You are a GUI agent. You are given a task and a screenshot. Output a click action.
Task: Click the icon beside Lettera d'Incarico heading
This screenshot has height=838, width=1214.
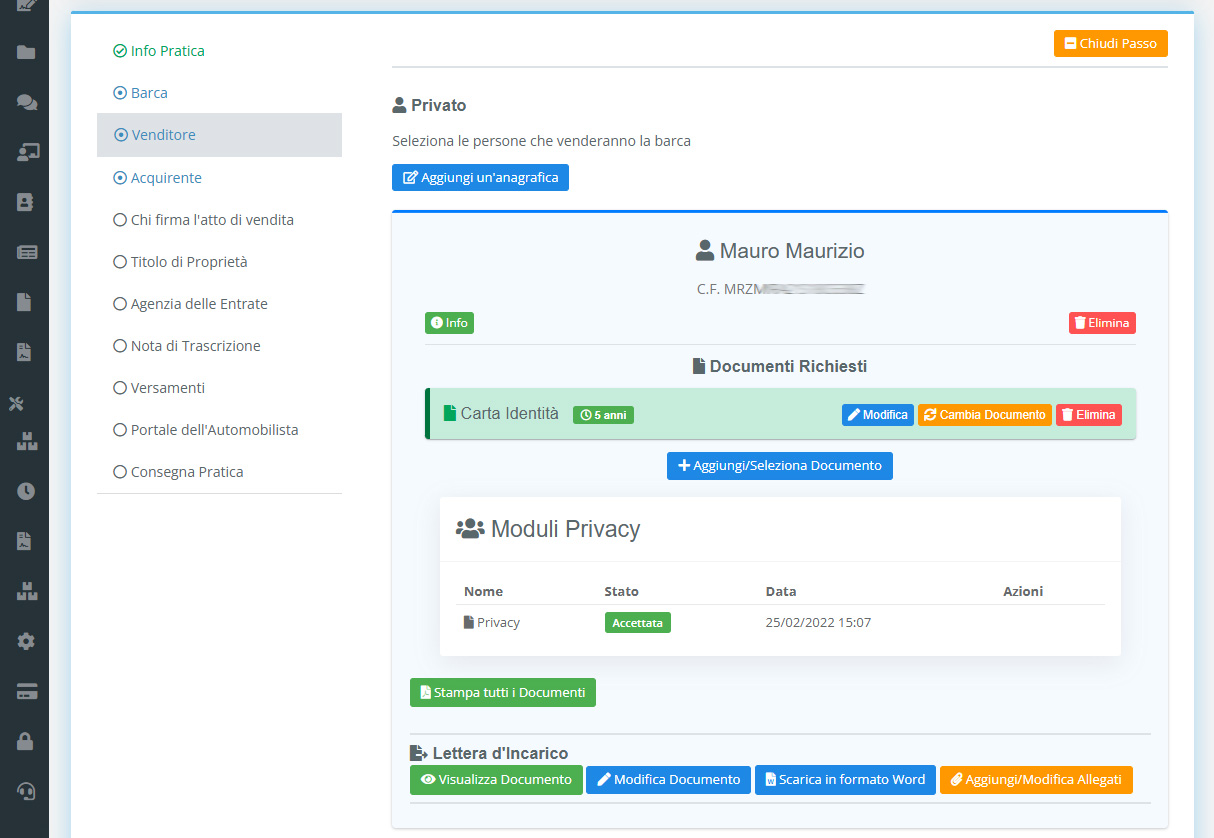[x=418, y=753]
